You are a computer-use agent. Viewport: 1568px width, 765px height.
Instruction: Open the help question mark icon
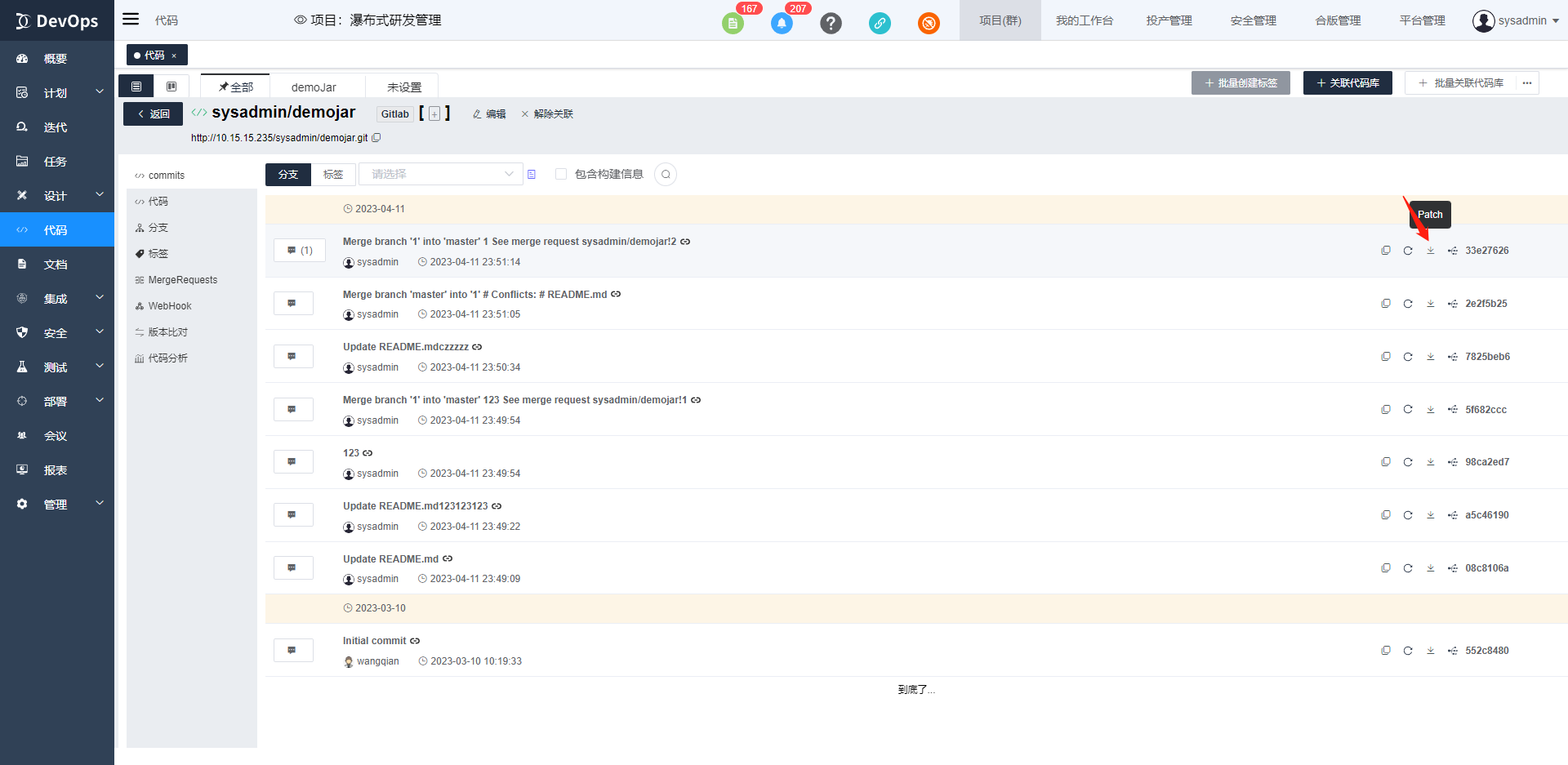click(831, 23)
